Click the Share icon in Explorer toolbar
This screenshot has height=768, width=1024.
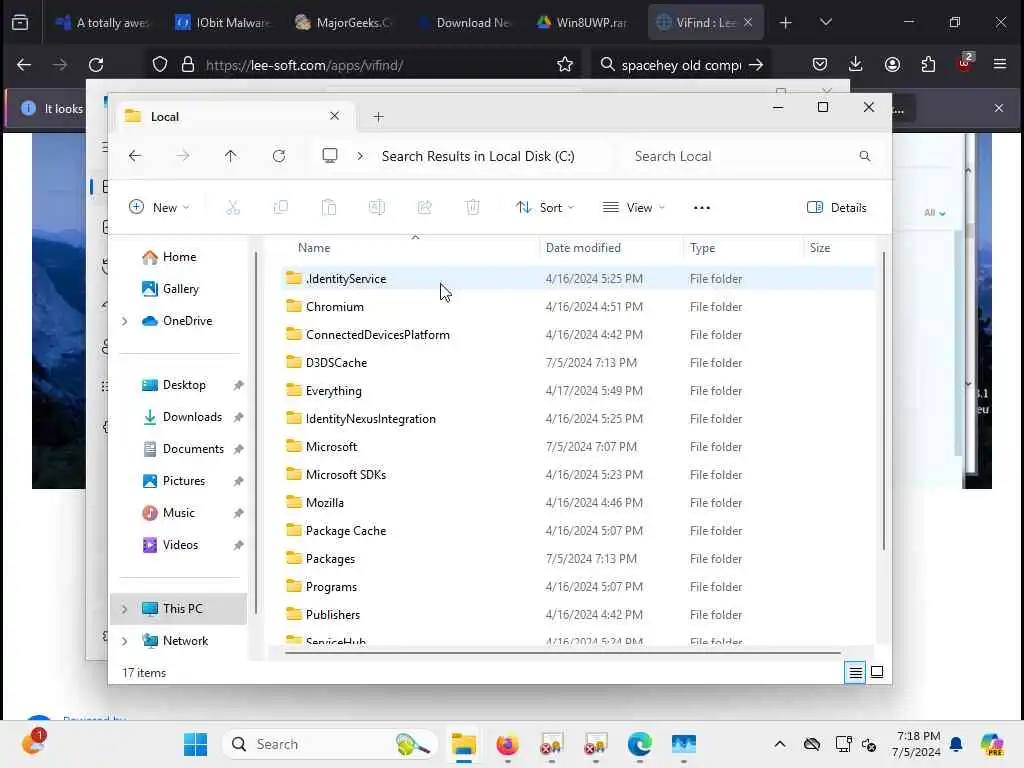(x=424, y=208)
